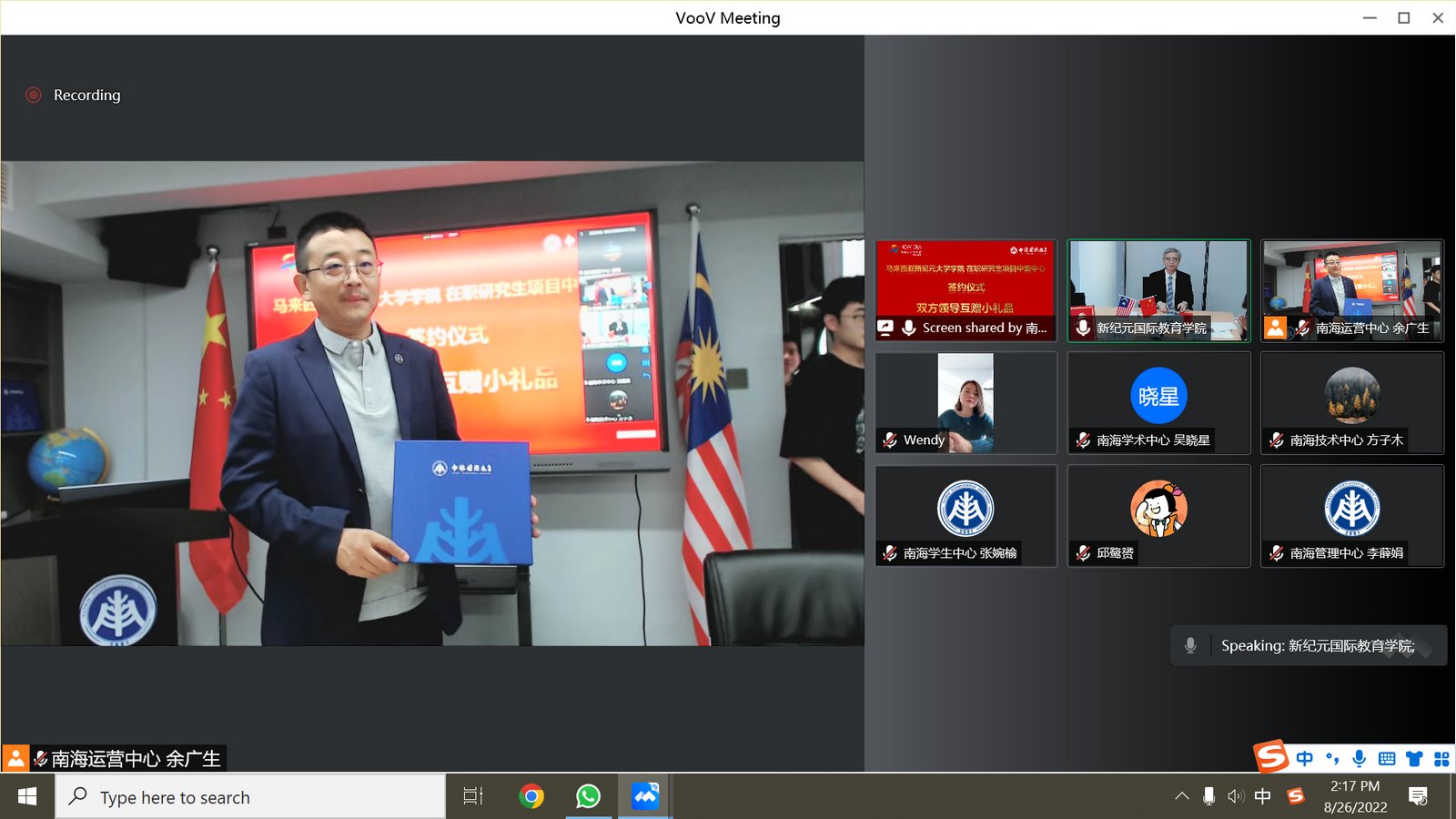Open the Sogou toolbox grid icon

coord(1441,758)
